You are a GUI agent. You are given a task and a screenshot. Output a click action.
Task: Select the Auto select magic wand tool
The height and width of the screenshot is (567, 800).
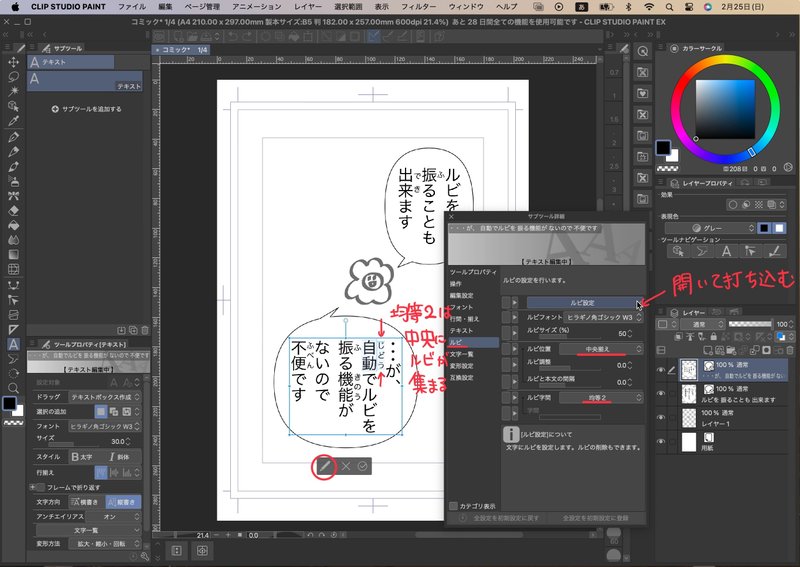pyautogui.click(x=13, y=91)
